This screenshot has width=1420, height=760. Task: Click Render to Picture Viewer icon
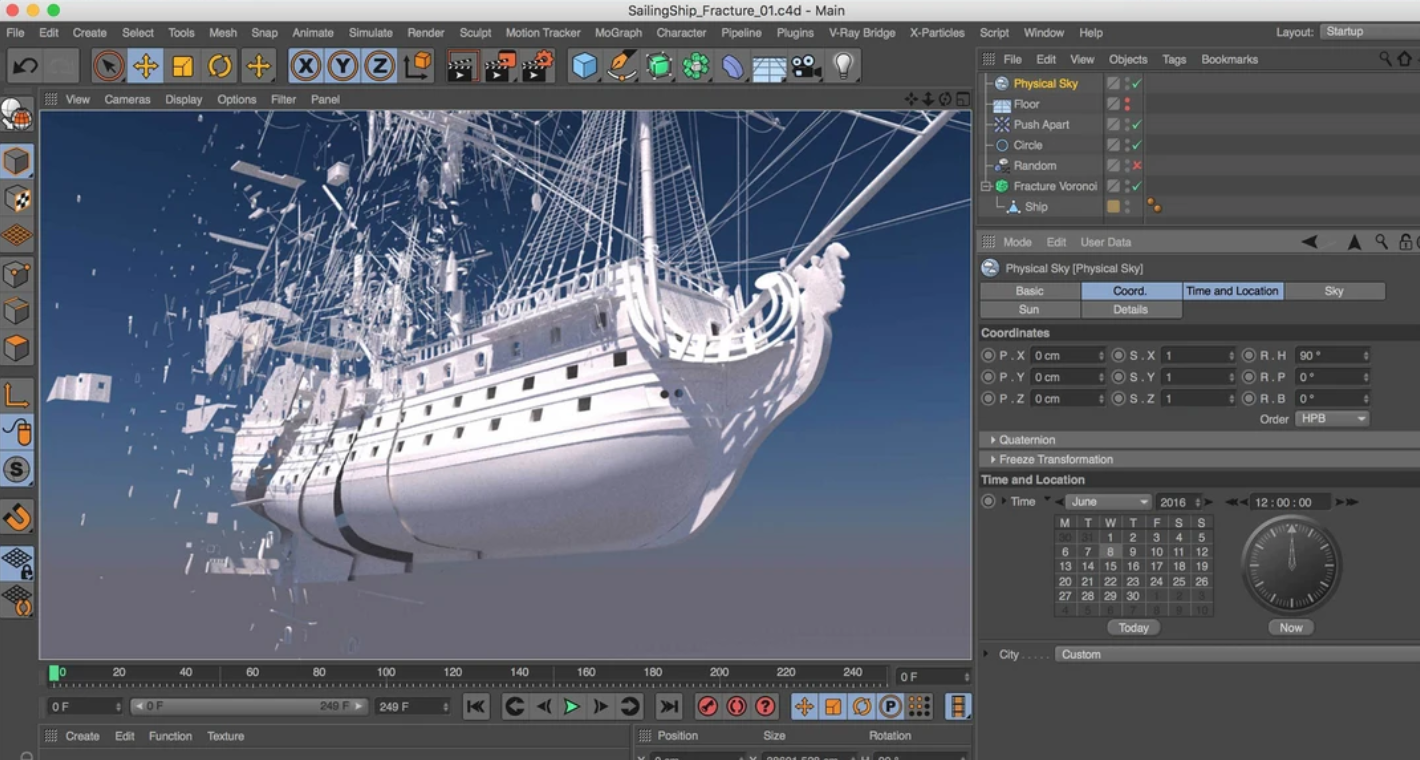tap(498, 67)
